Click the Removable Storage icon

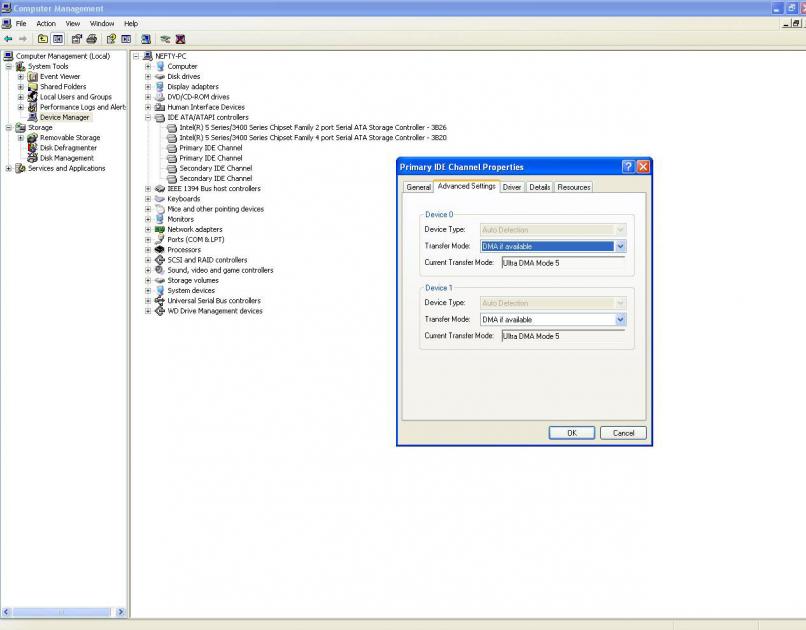[x=32, y=138]
